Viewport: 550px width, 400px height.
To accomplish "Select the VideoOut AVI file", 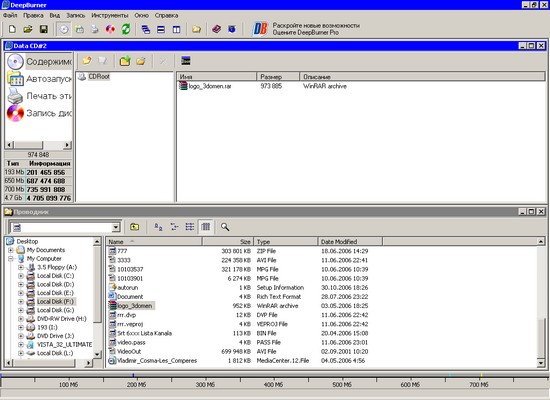I will click(x=129, y=352).
